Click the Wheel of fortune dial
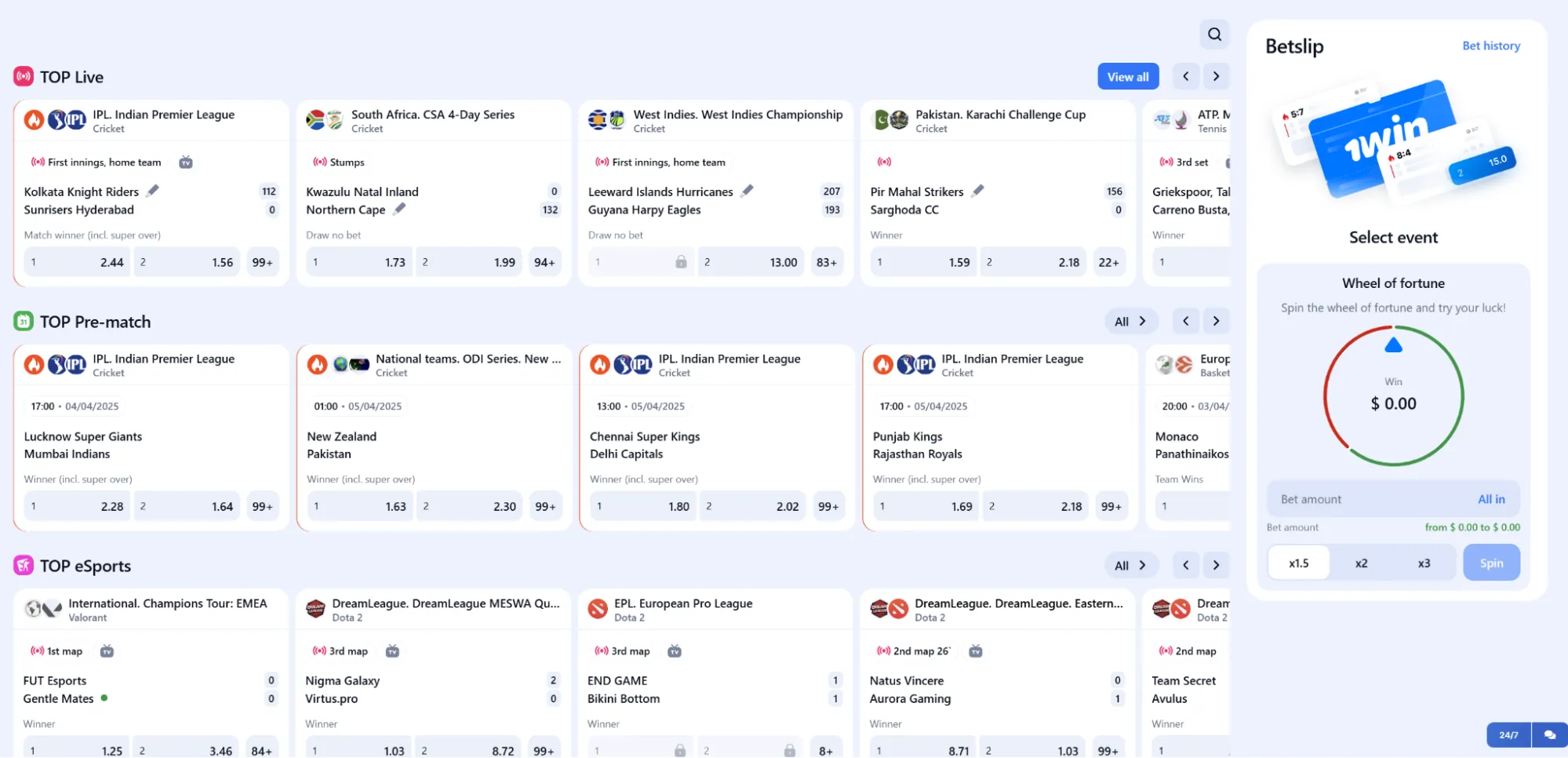 coord(1393,395)
